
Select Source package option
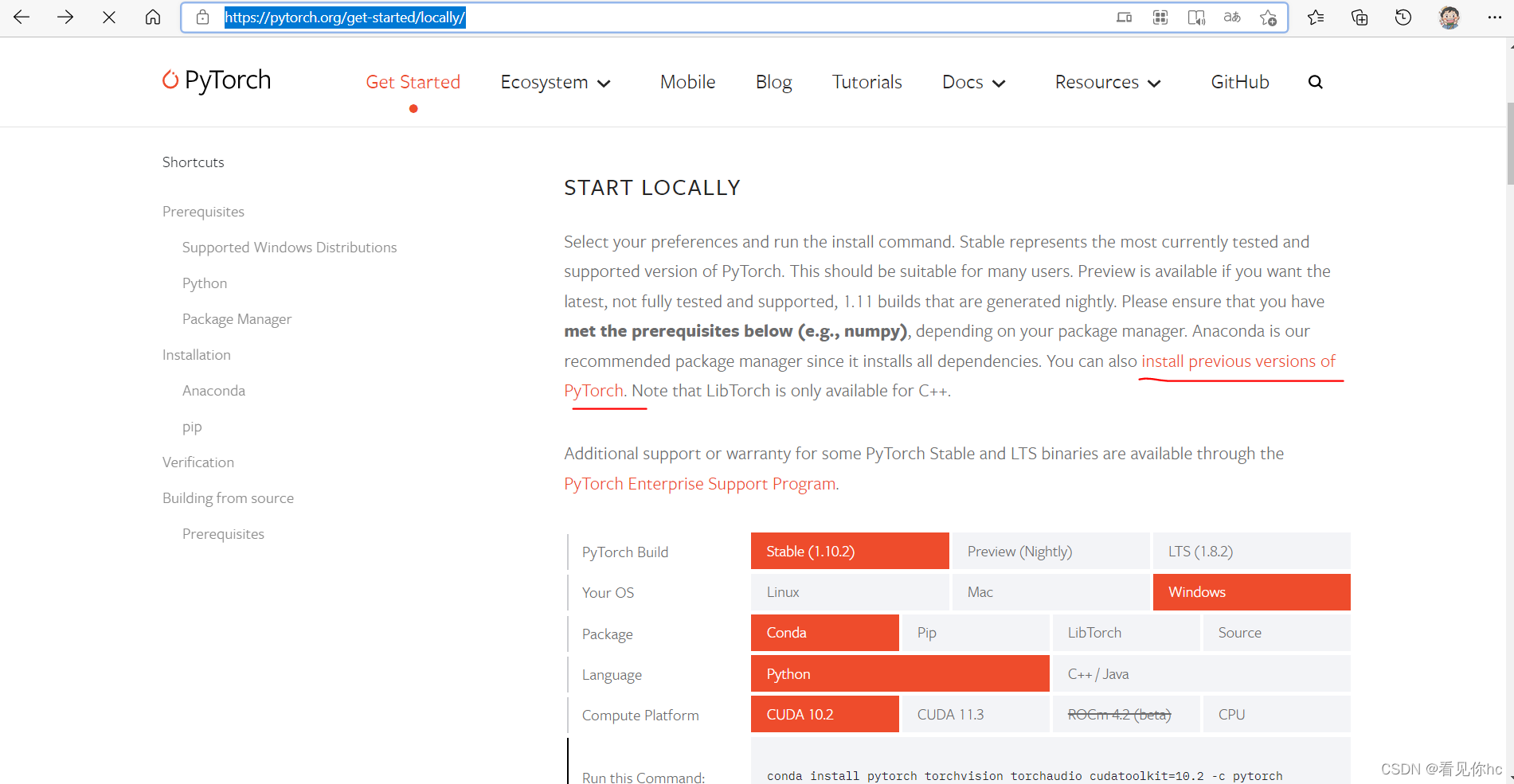click(x=1277, y=633)
